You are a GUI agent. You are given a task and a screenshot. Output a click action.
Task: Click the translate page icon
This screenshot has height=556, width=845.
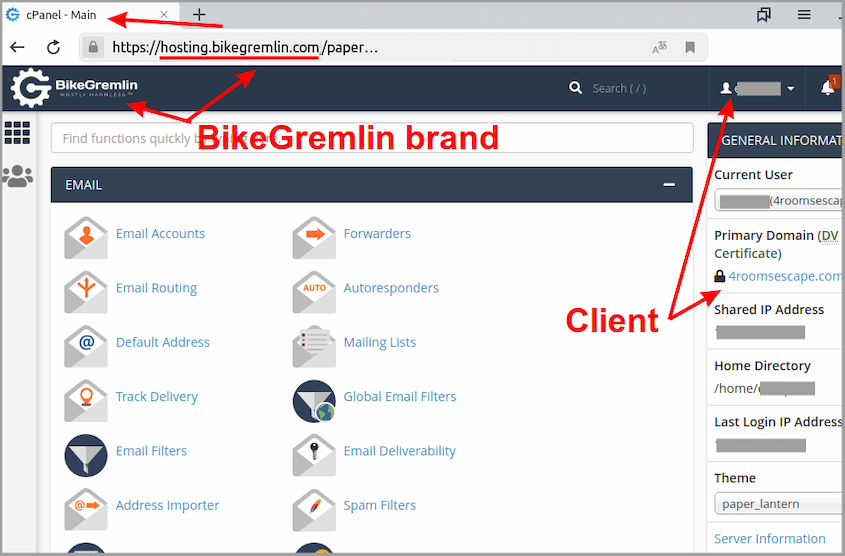[659, 47]
